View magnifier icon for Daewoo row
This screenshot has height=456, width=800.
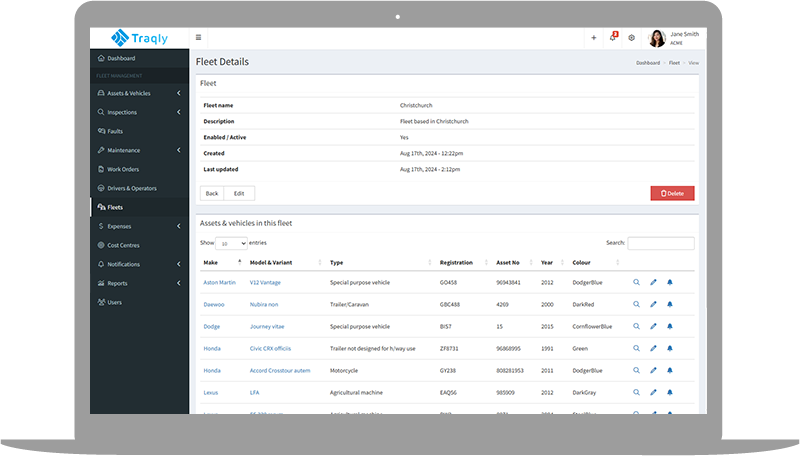(x=636, y=304)
